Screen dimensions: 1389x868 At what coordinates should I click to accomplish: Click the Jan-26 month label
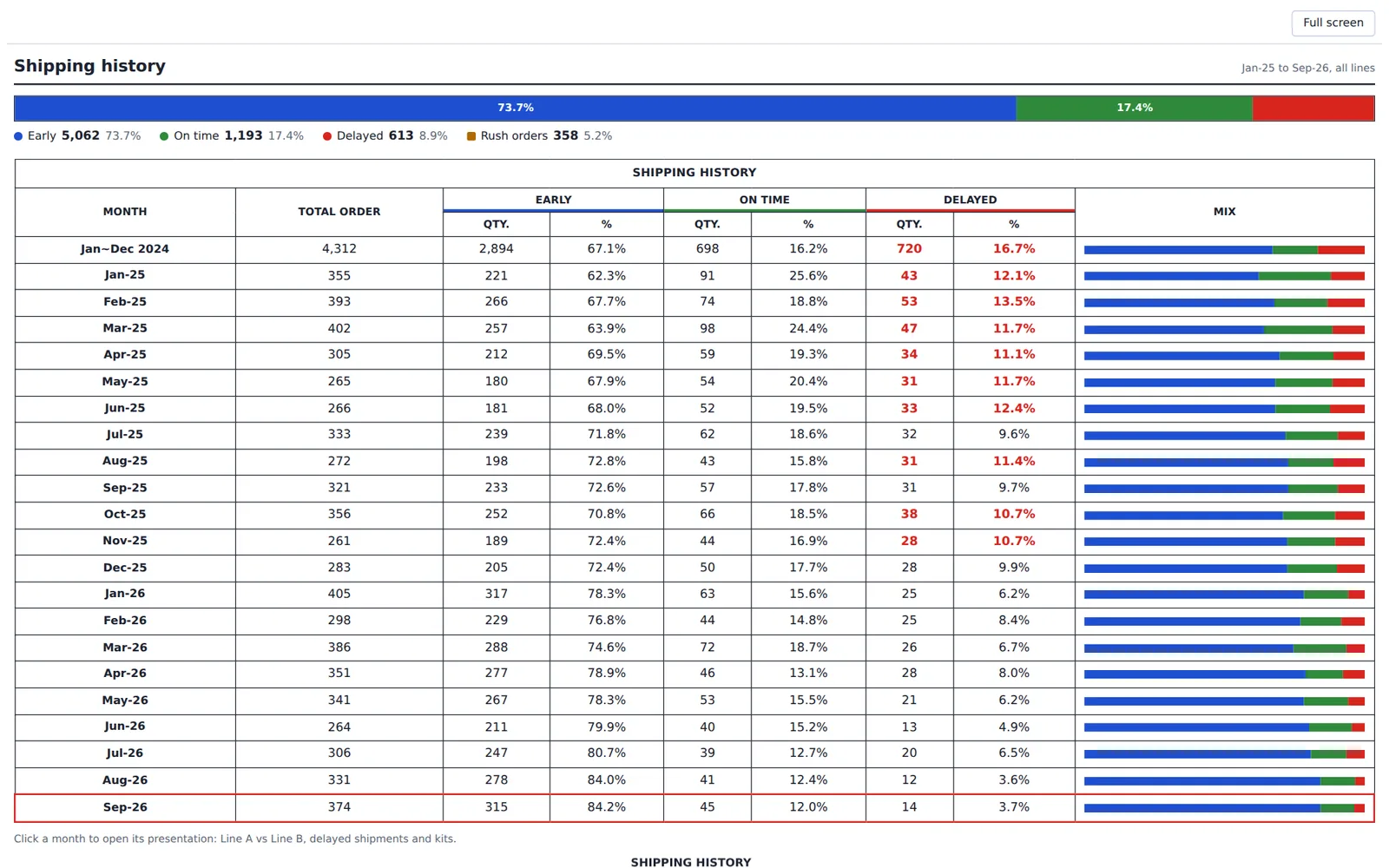tap(125, 594)
